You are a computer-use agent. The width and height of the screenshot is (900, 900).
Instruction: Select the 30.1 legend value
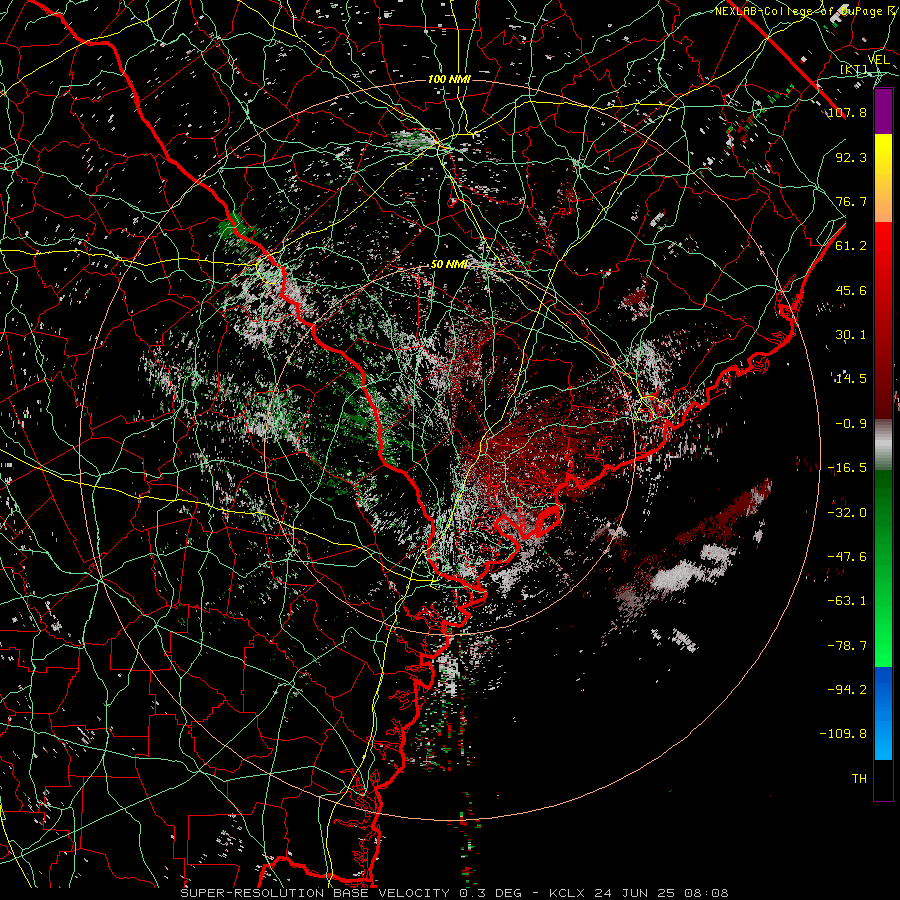pyautogui.click(x=851, y=335)
